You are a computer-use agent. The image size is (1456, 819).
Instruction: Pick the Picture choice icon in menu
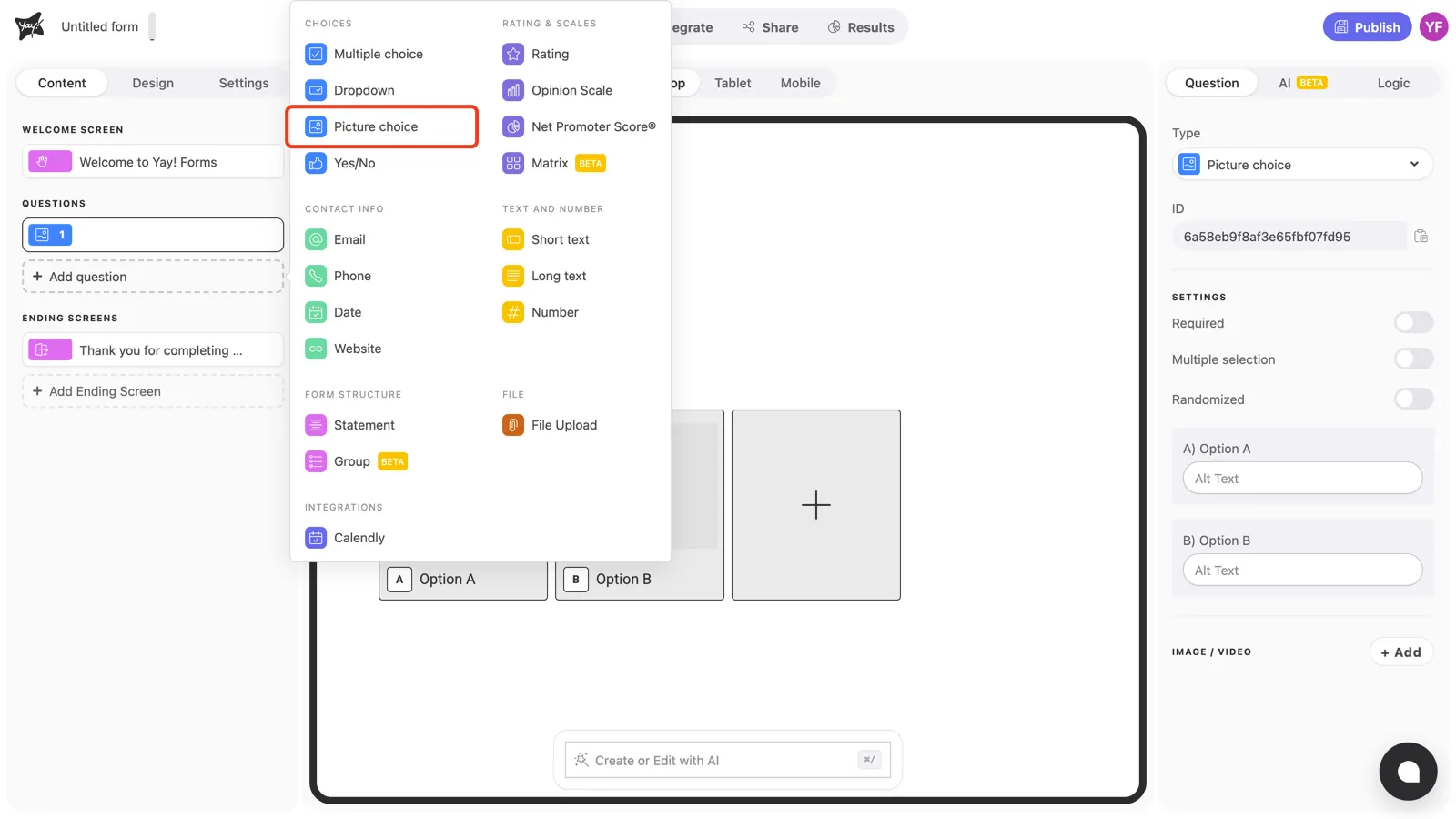[x=316, y=126]
